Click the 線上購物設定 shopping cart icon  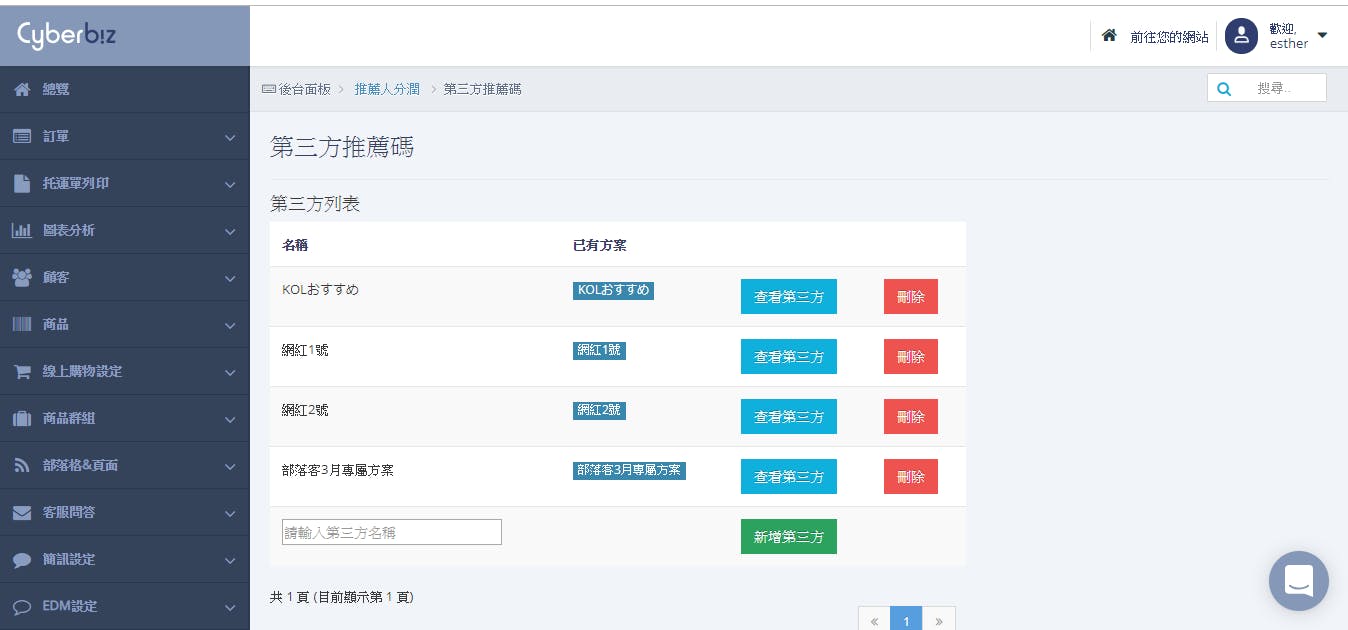tap(22, 371)
